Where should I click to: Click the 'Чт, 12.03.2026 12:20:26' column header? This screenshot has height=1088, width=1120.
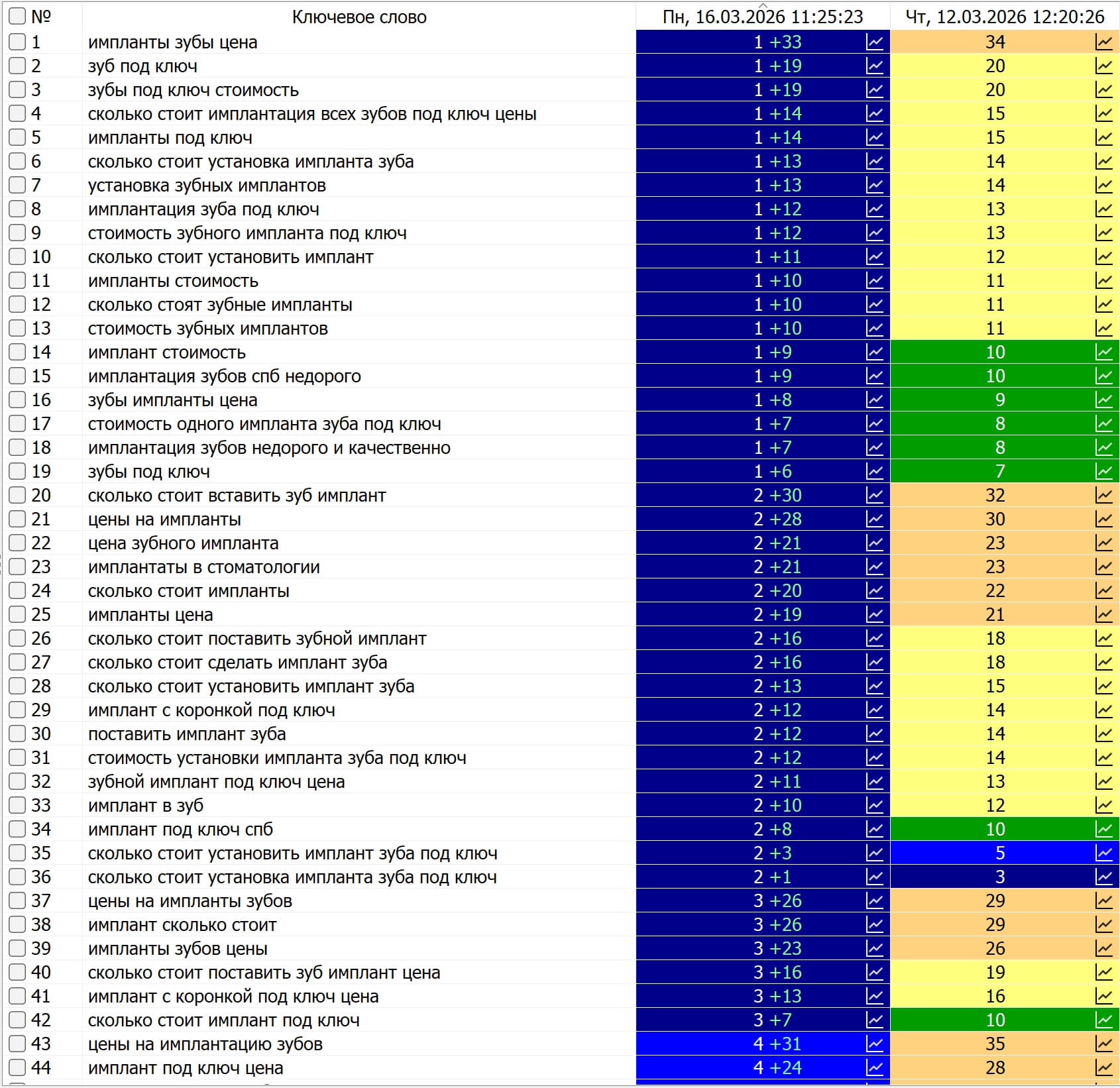pyautogui.click(x=1004, y=17)
